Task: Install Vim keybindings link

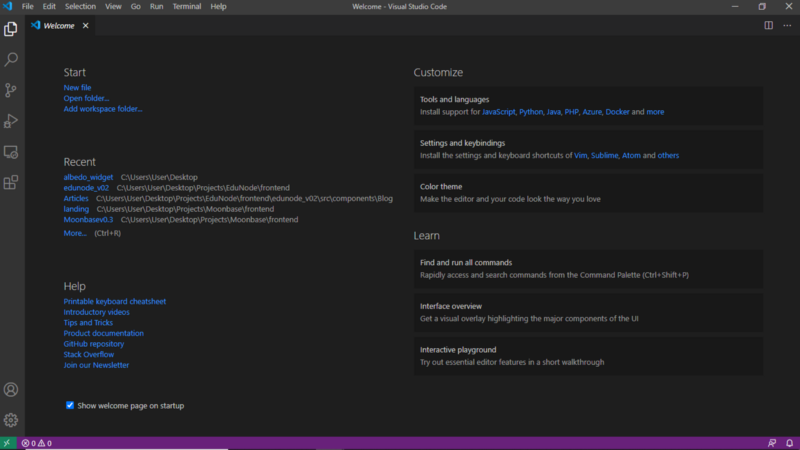Action: coord(581,156)
